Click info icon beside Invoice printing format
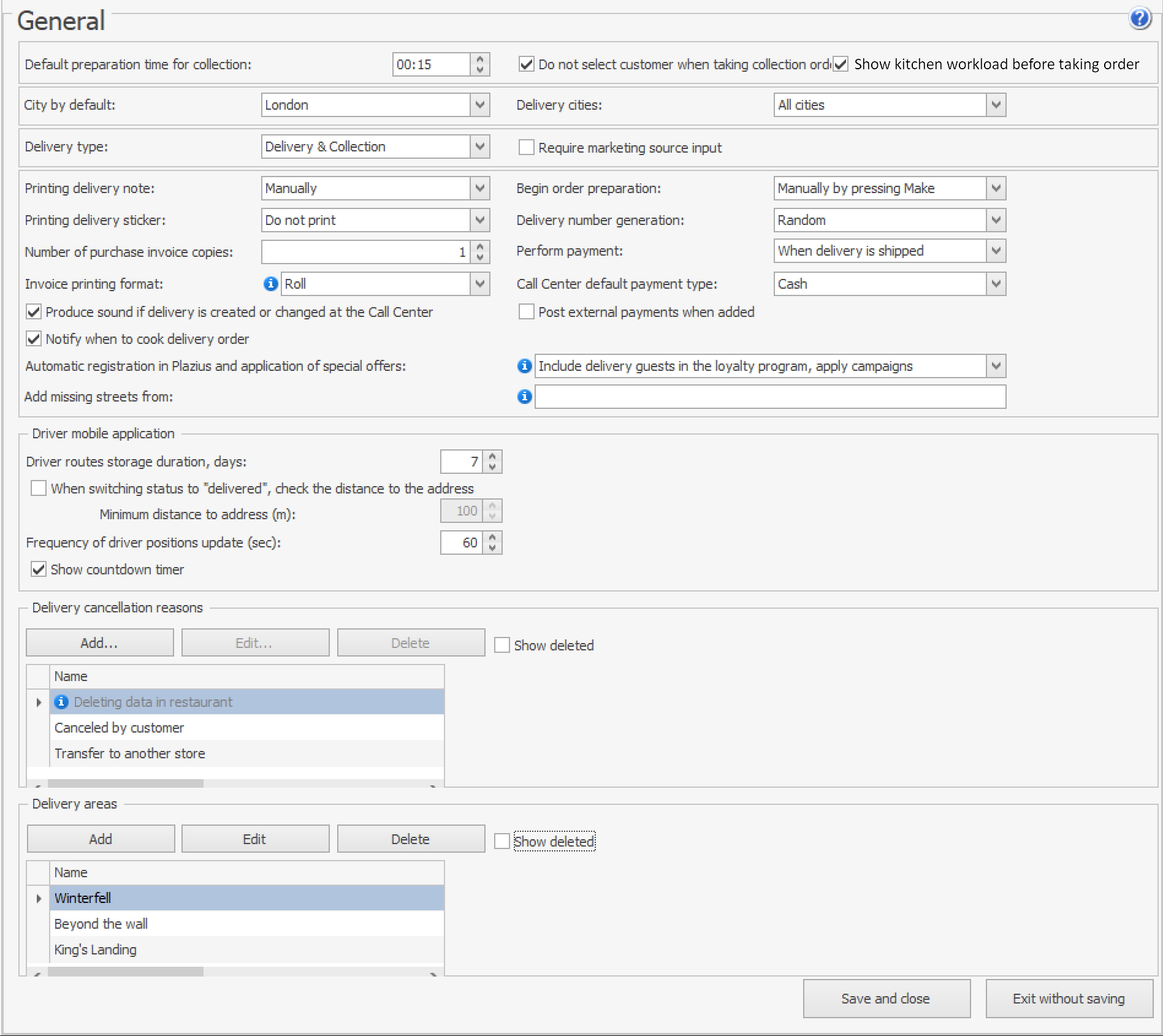Viewport: 1163px width, 1036px height. tap(270, 284)
